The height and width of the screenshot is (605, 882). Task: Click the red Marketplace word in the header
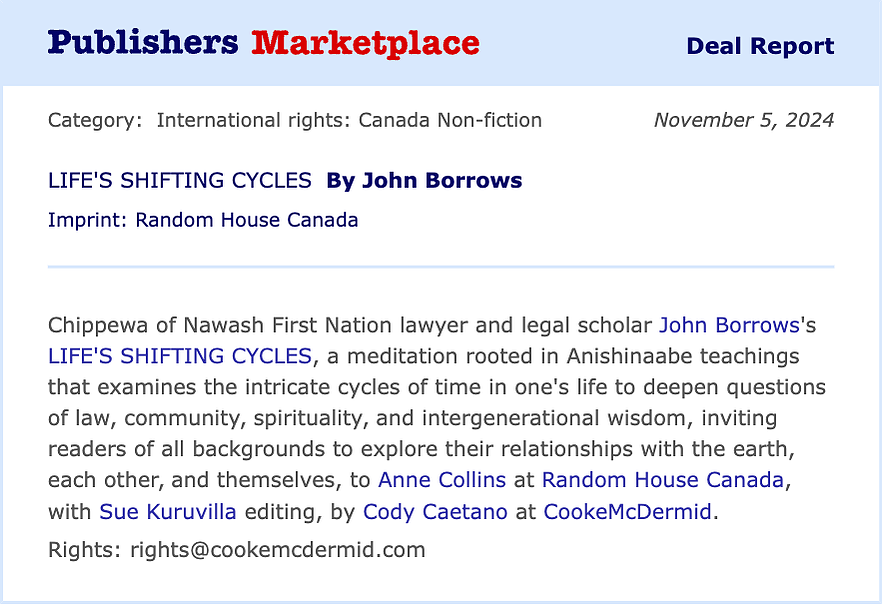(x=365, y=43)
